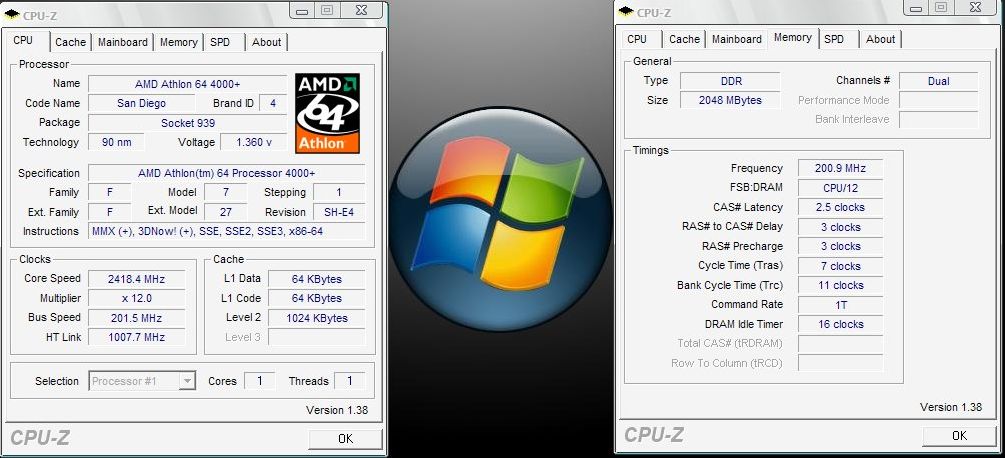Click the Brand ID value 4
This screenshot has height=458, width=1005.
273,103
